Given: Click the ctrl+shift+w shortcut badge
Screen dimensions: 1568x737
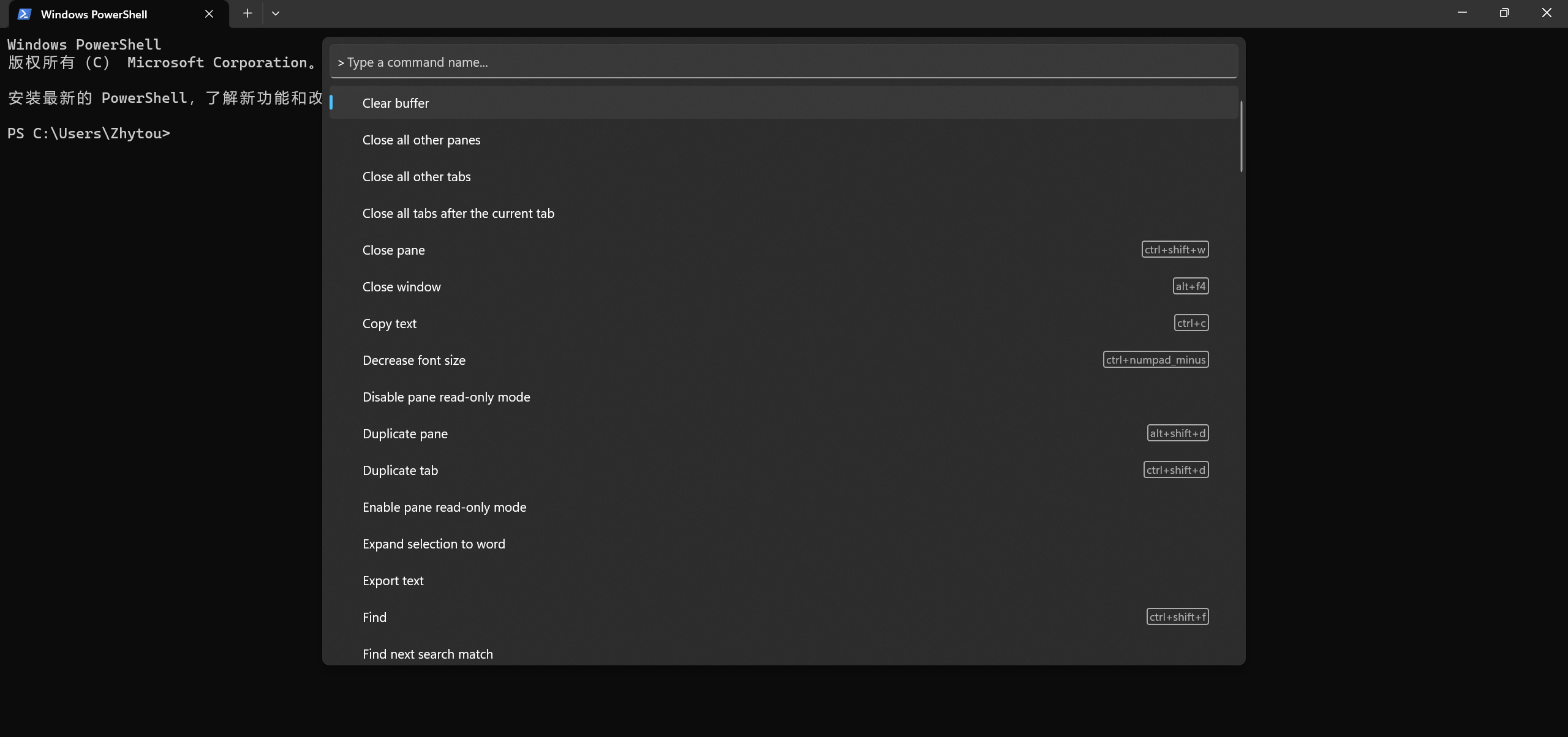Looking at the screenshot, I should point(1175,249).
